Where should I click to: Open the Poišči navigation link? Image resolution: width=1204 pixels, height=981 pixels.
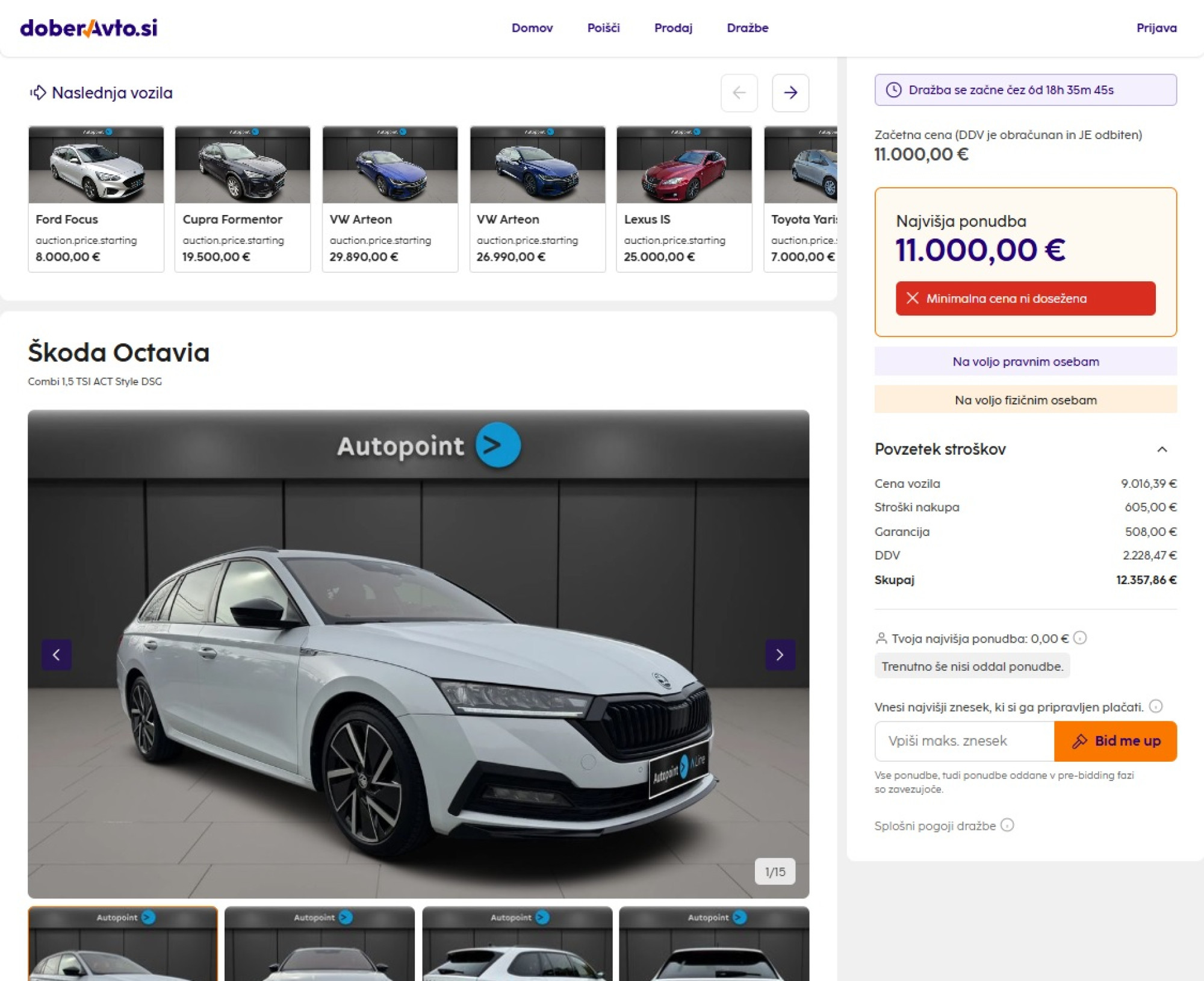603,28
